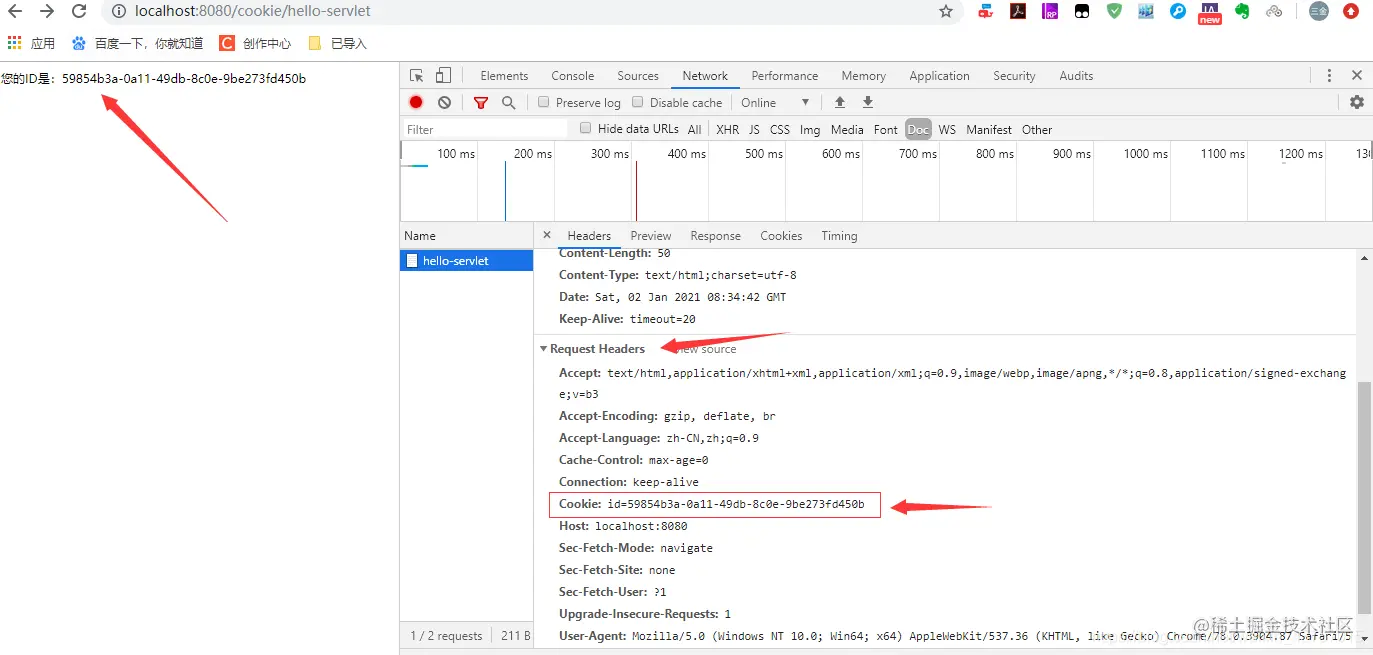Image resolution: width=1373 pixels, height=655 pixels.
Task: Open the Performance tab
Action: click(785, 75)
